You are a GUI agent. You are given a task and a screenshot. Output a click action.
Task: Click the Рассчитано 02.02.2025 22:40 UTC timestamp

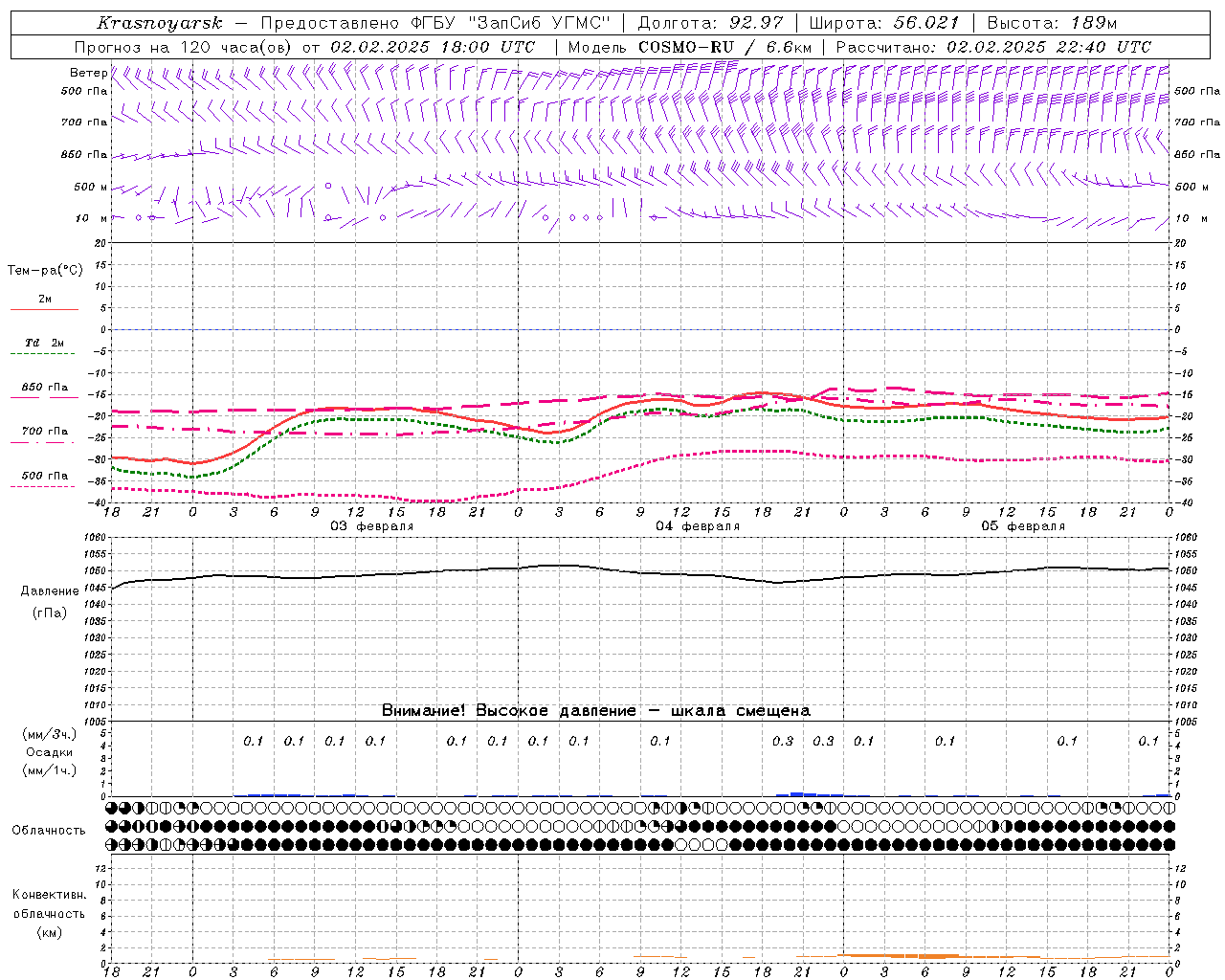pyautogui.click(x=993, y=47)
